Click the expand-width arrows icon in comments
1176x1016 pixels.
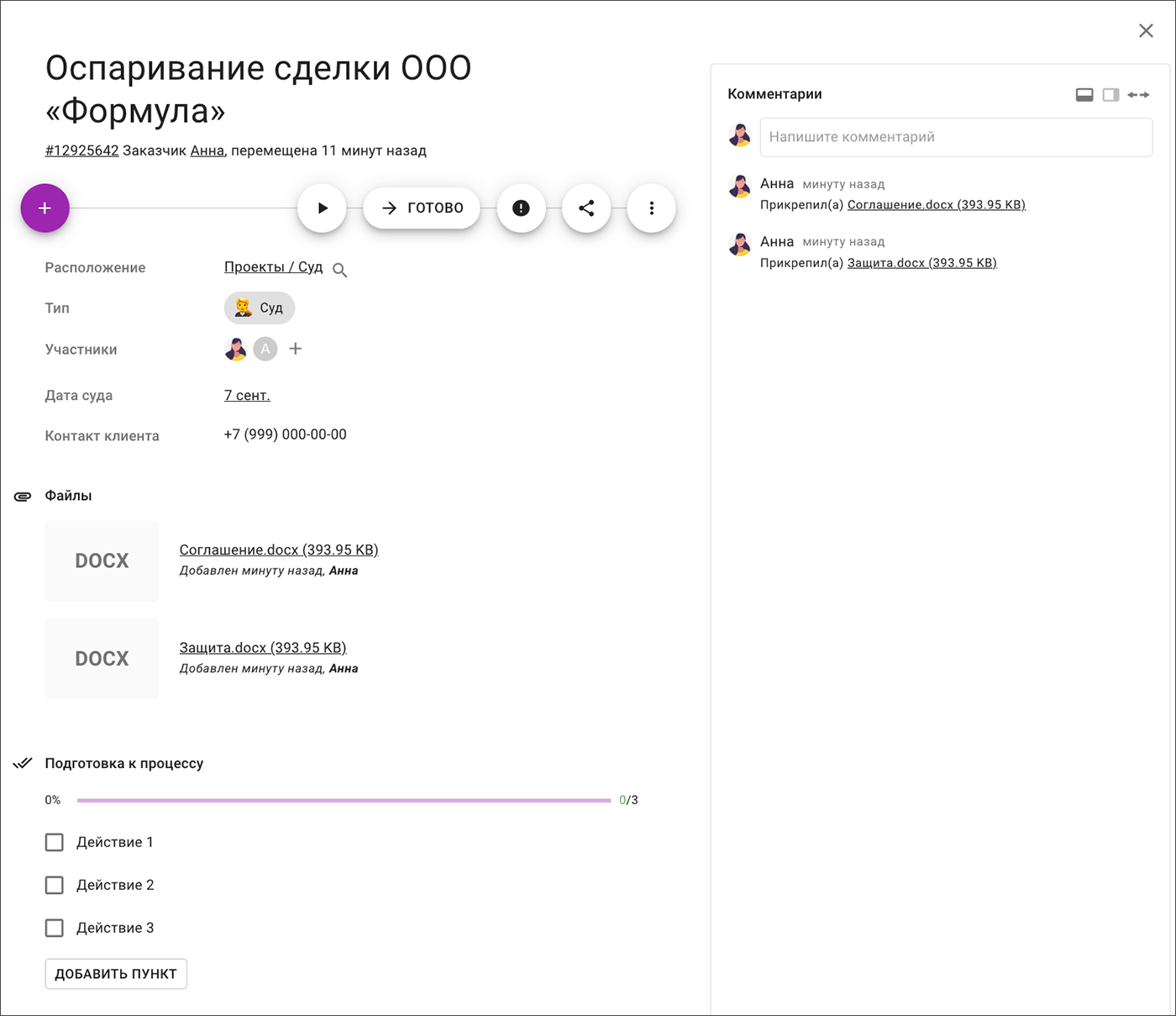click(x=1138, y=95)
